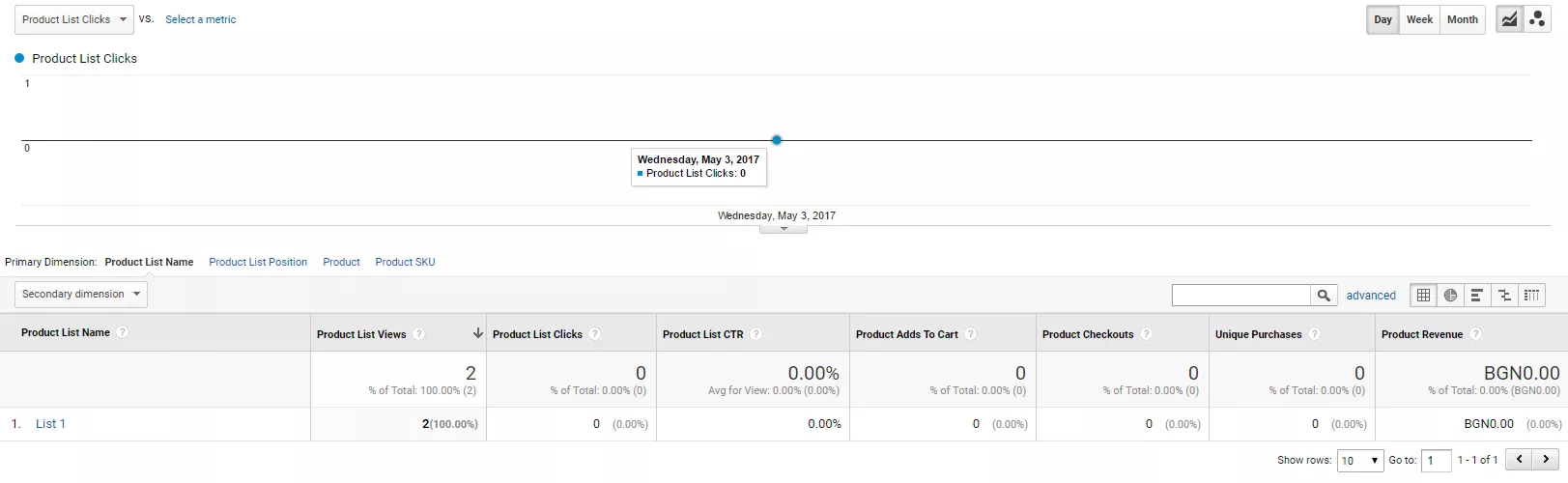
Task: Select the Performance bar view icon
Action: click(1477, 296)
